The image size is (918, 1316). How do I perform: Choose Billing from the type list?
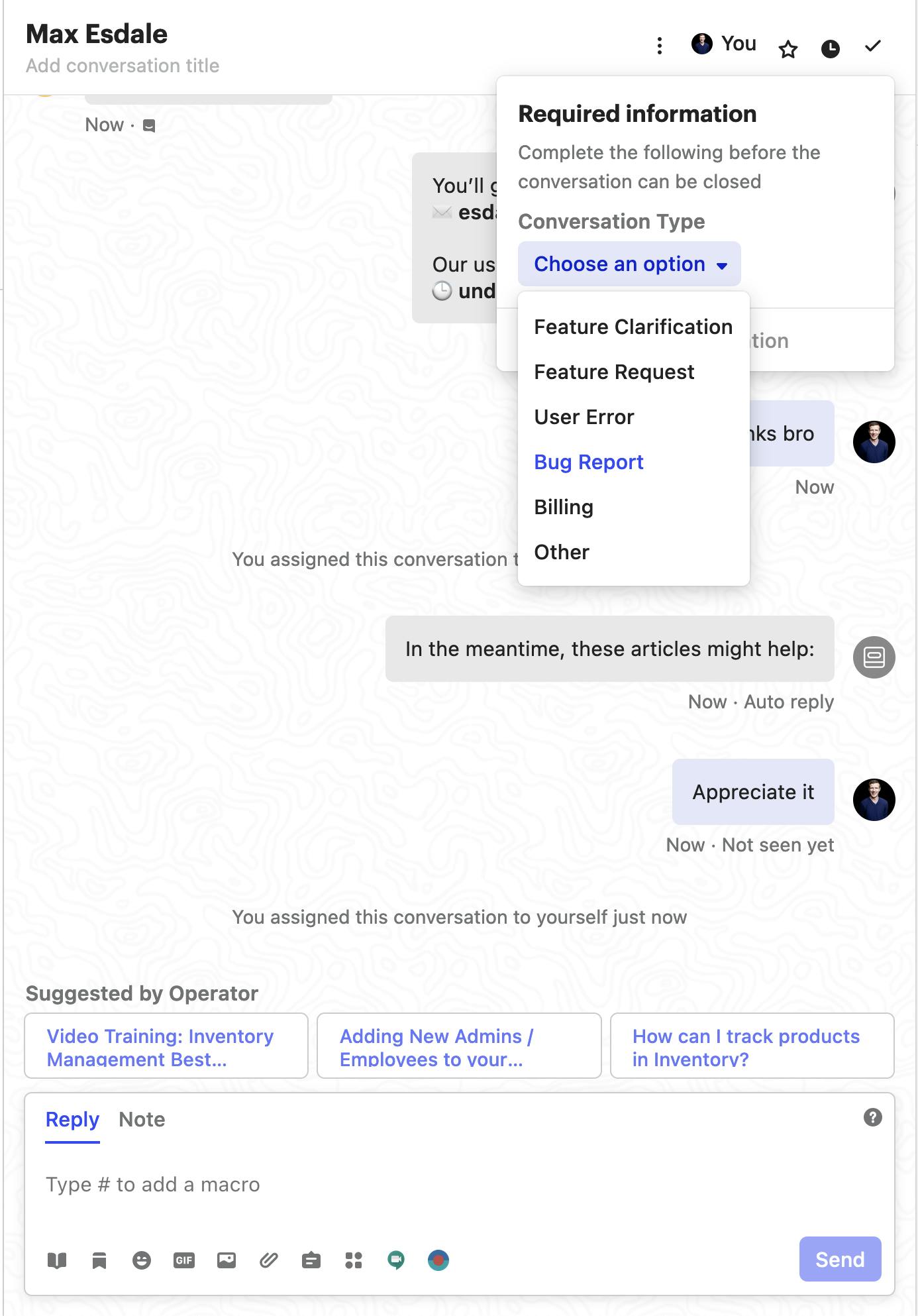[x=564, y=507]
